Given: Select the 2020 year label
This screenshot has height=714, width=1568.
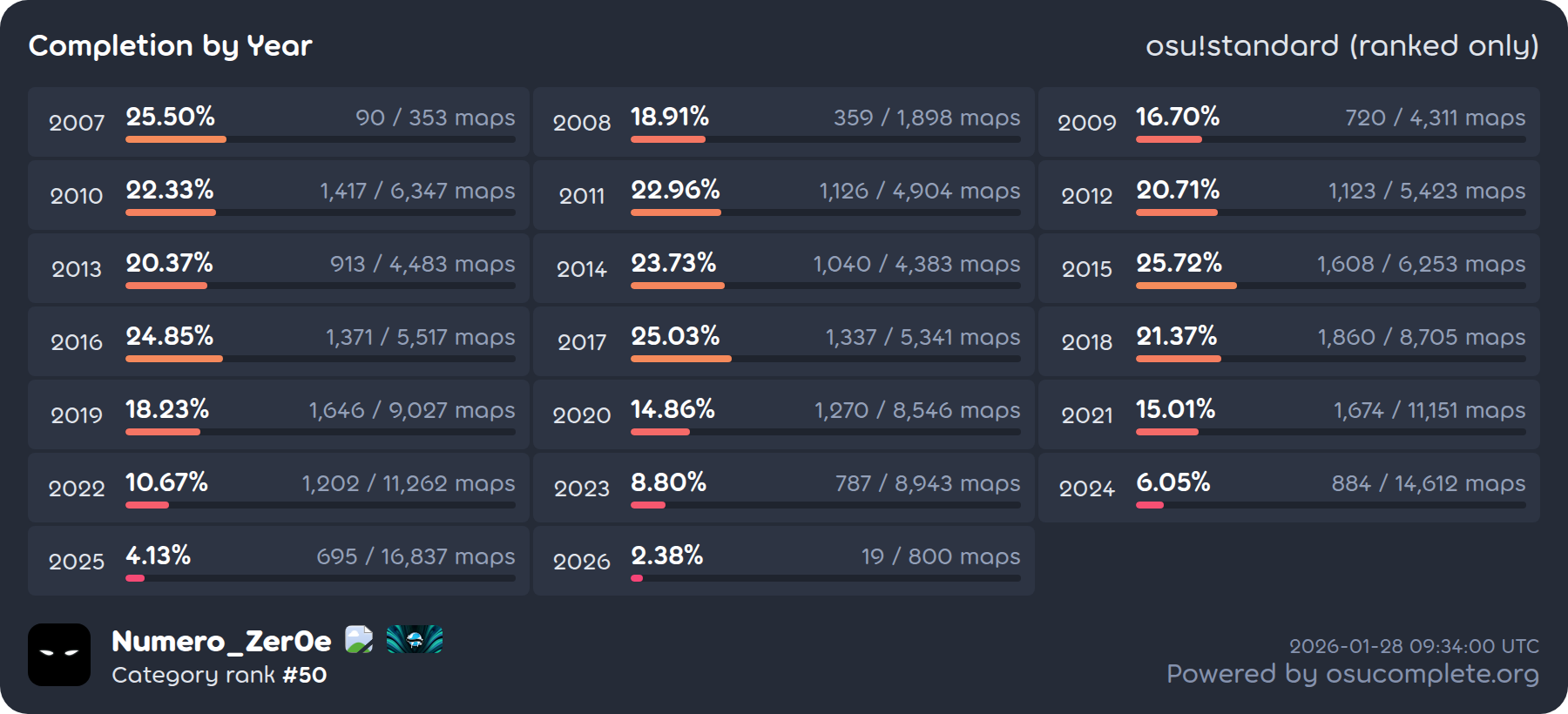Looking at the screenshot, I should (x=582, y=415).
